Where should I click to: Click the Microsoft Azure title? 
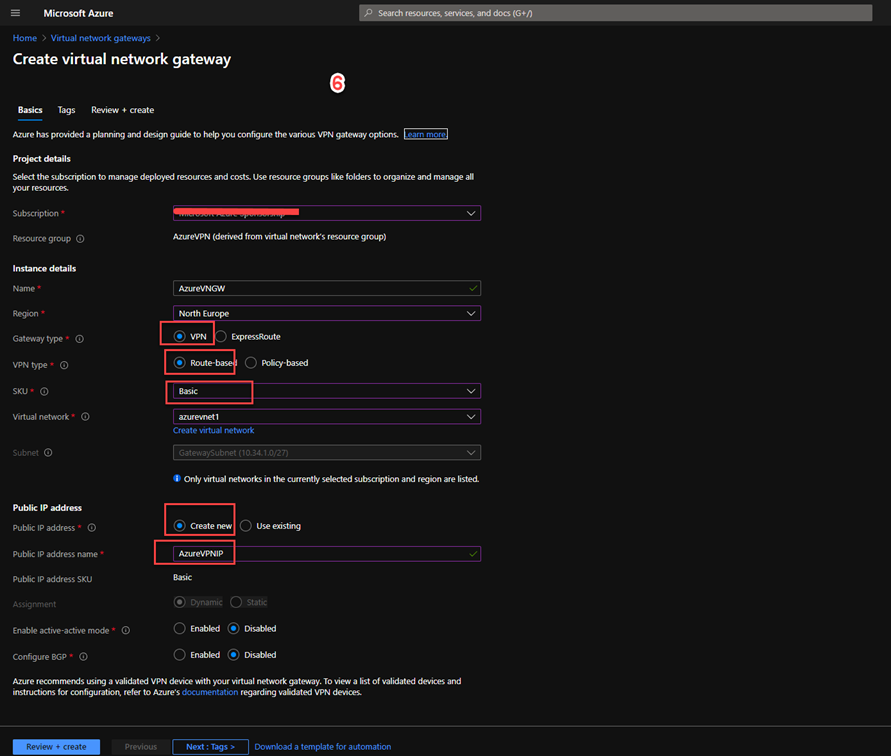78,13
